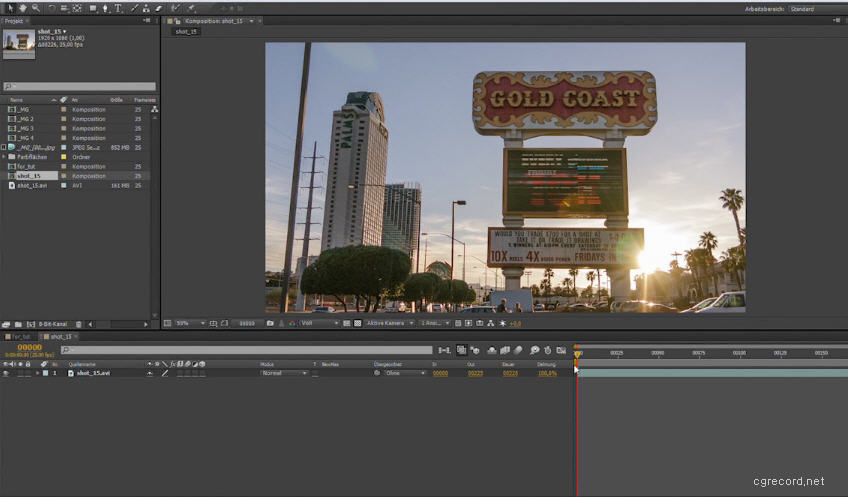Sort project items by Art column
848x497 pixels.
pyautogui.click(x=75, y=100)
